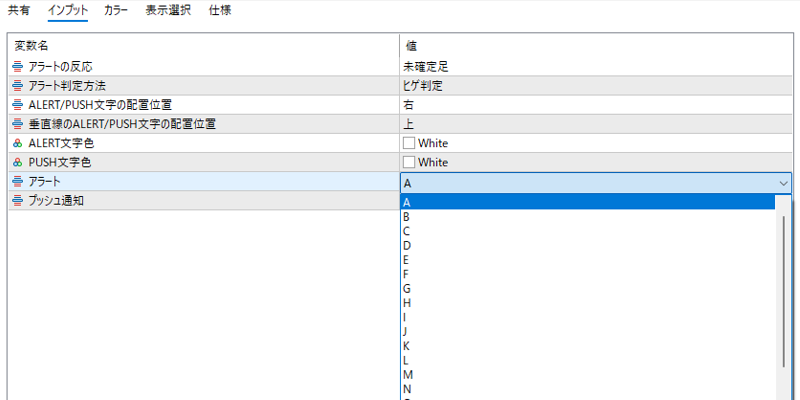This screenshot has width=800, height=400.
Task: Click color icon beside PUSH文字色
Action: coord(18,163)
